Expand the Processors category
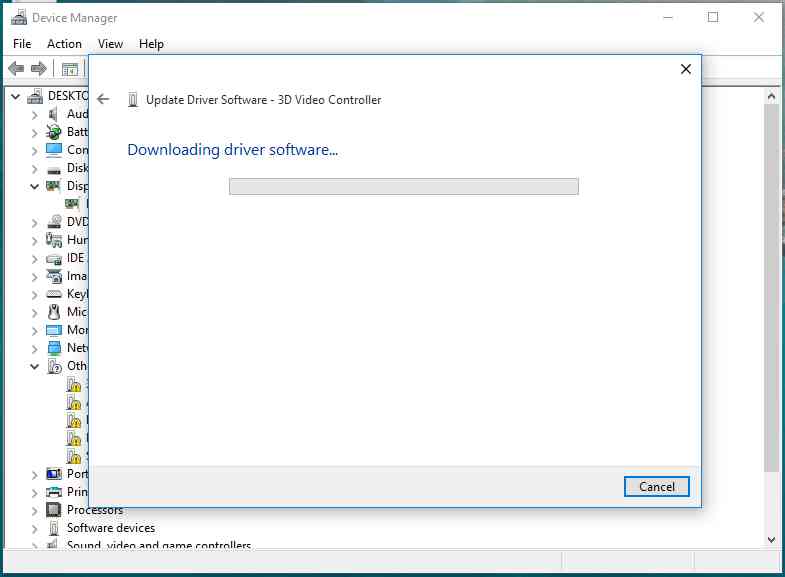 pos(34,511)
